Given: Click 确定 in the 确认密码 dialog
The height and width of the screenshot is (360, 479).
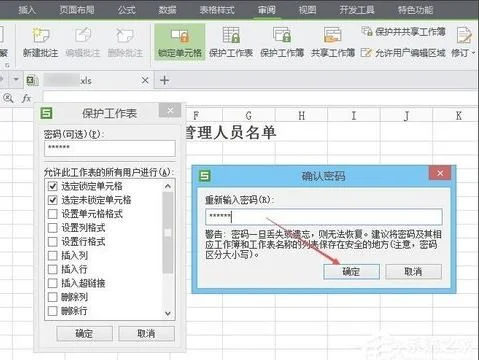Looking at the screenshot, I should click(351, 272).
